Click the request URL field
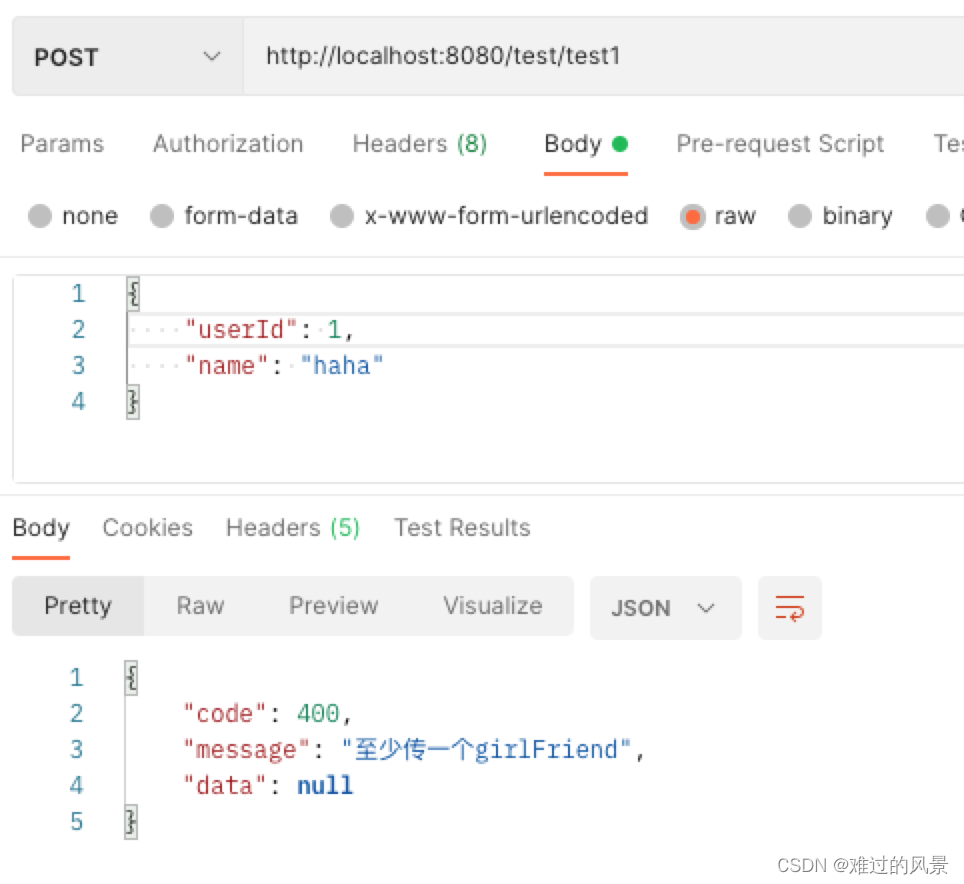The height and width of the screenshot is (884, 964). (x=604, y=57)
